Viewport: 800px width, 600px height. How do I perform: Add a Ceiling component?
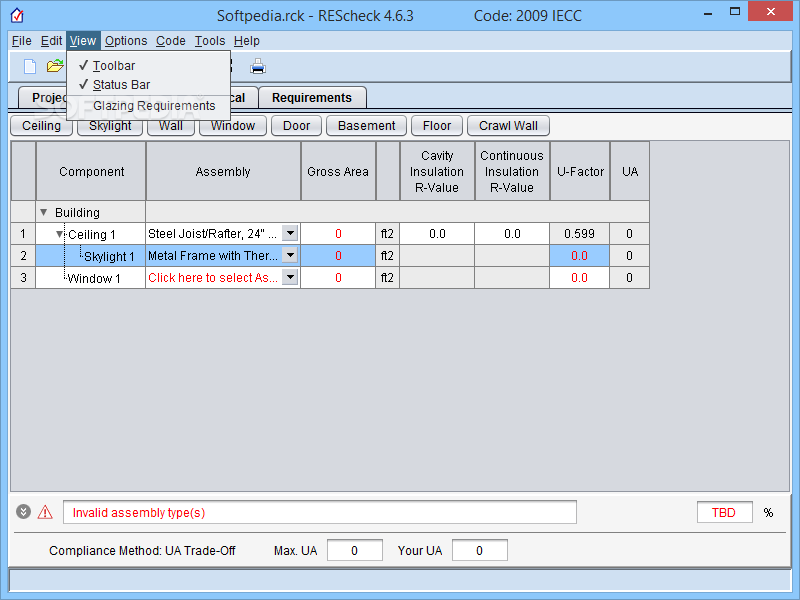[41, 126]
